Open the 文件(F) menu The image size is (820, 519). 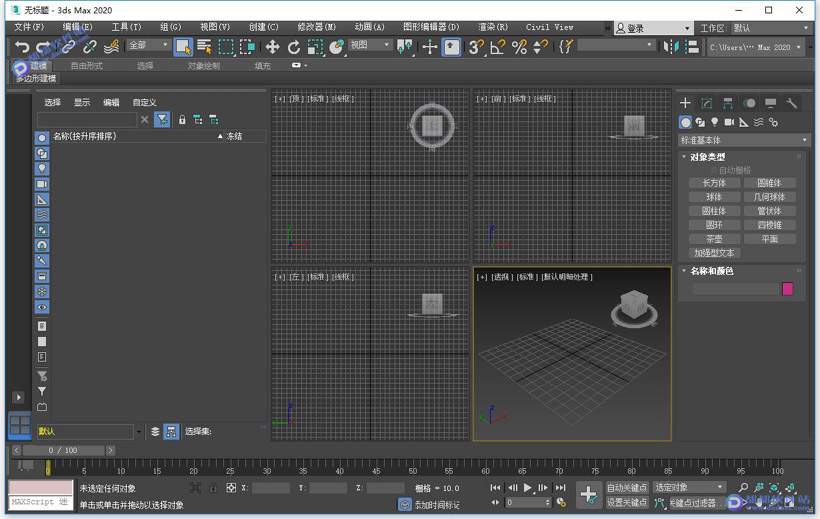point(29,27)
